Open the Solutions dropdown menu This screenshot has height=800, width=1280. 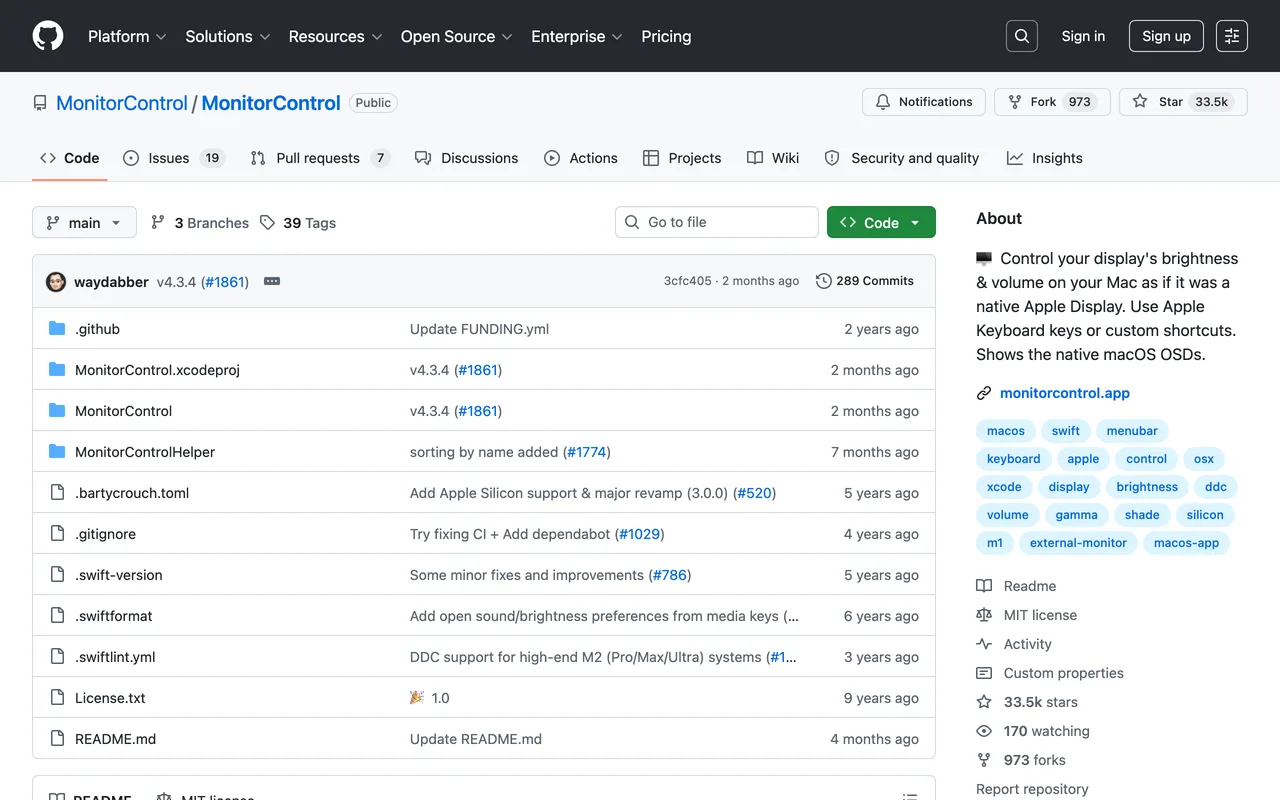(227, 36)
